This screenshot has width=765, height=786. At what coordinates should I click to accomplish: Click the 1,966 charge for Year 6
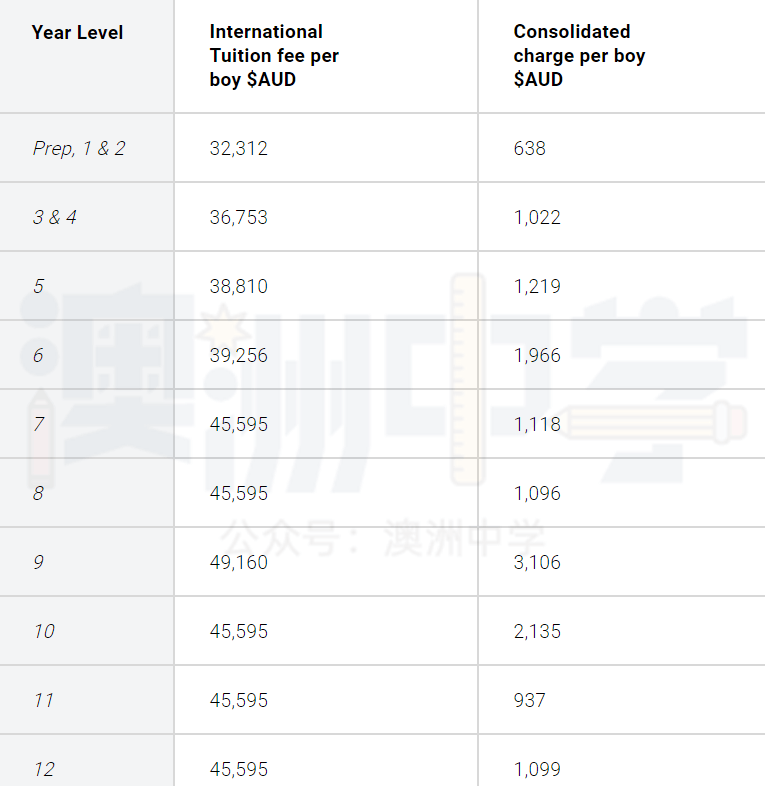(537, 355)
